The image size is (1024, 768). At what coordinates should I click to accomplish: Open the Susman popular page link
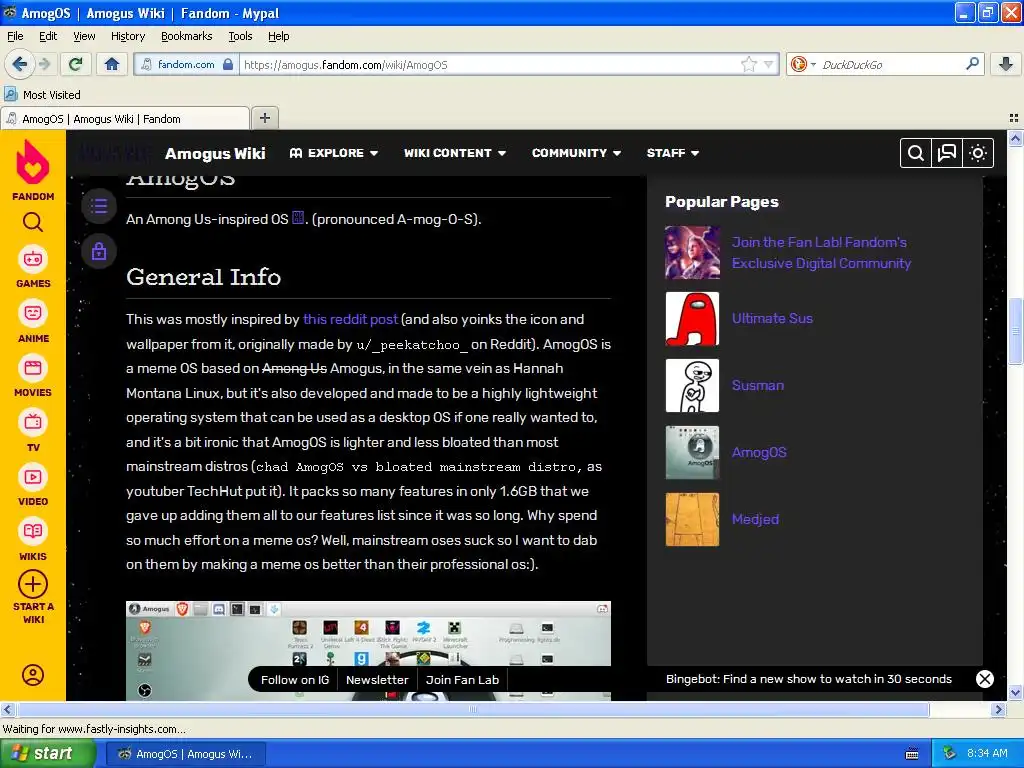pyautogui.click(x=758, y=385)
